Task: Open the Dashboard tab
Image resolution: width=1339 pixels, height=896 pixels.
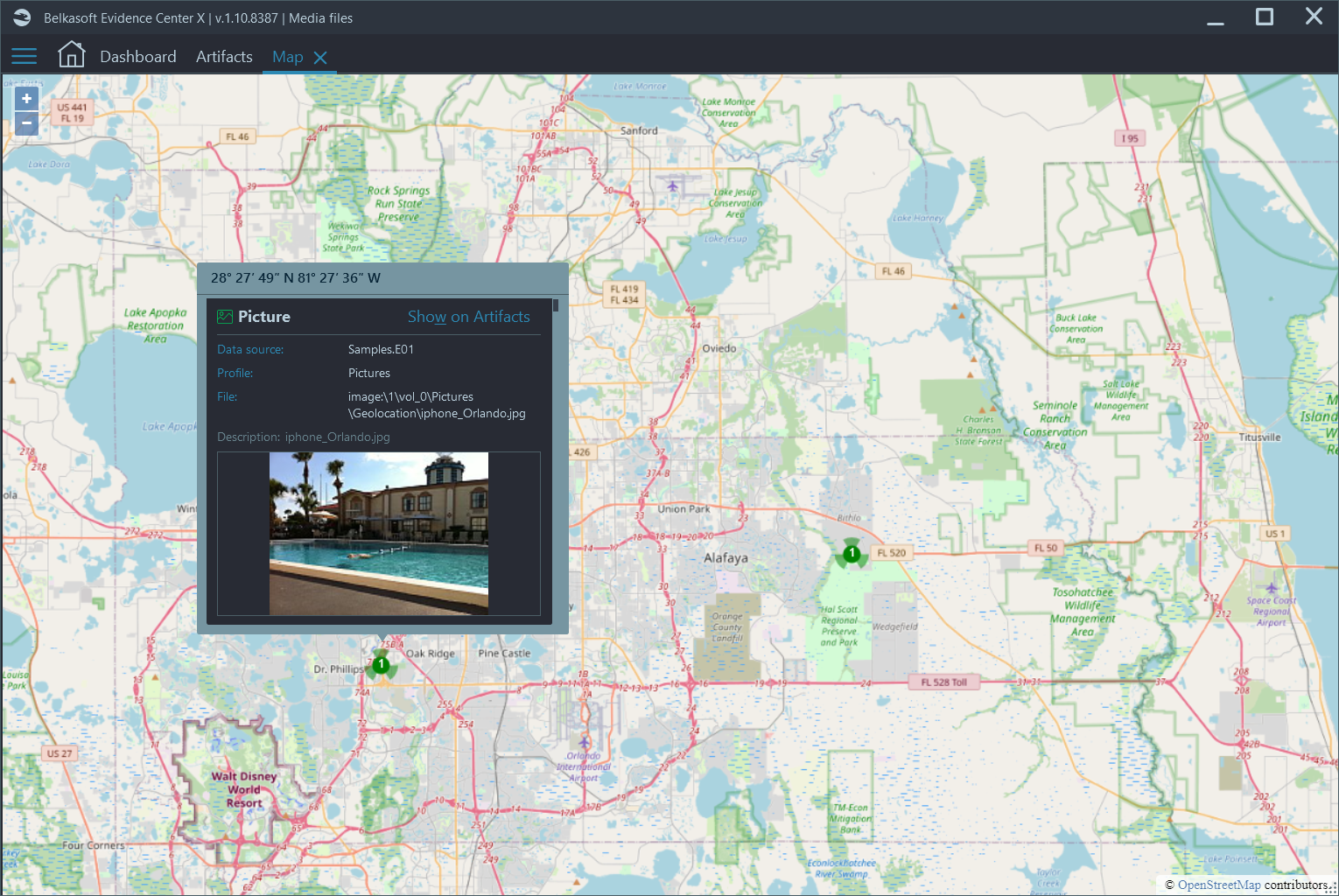Action: click(x=138, y=57)
